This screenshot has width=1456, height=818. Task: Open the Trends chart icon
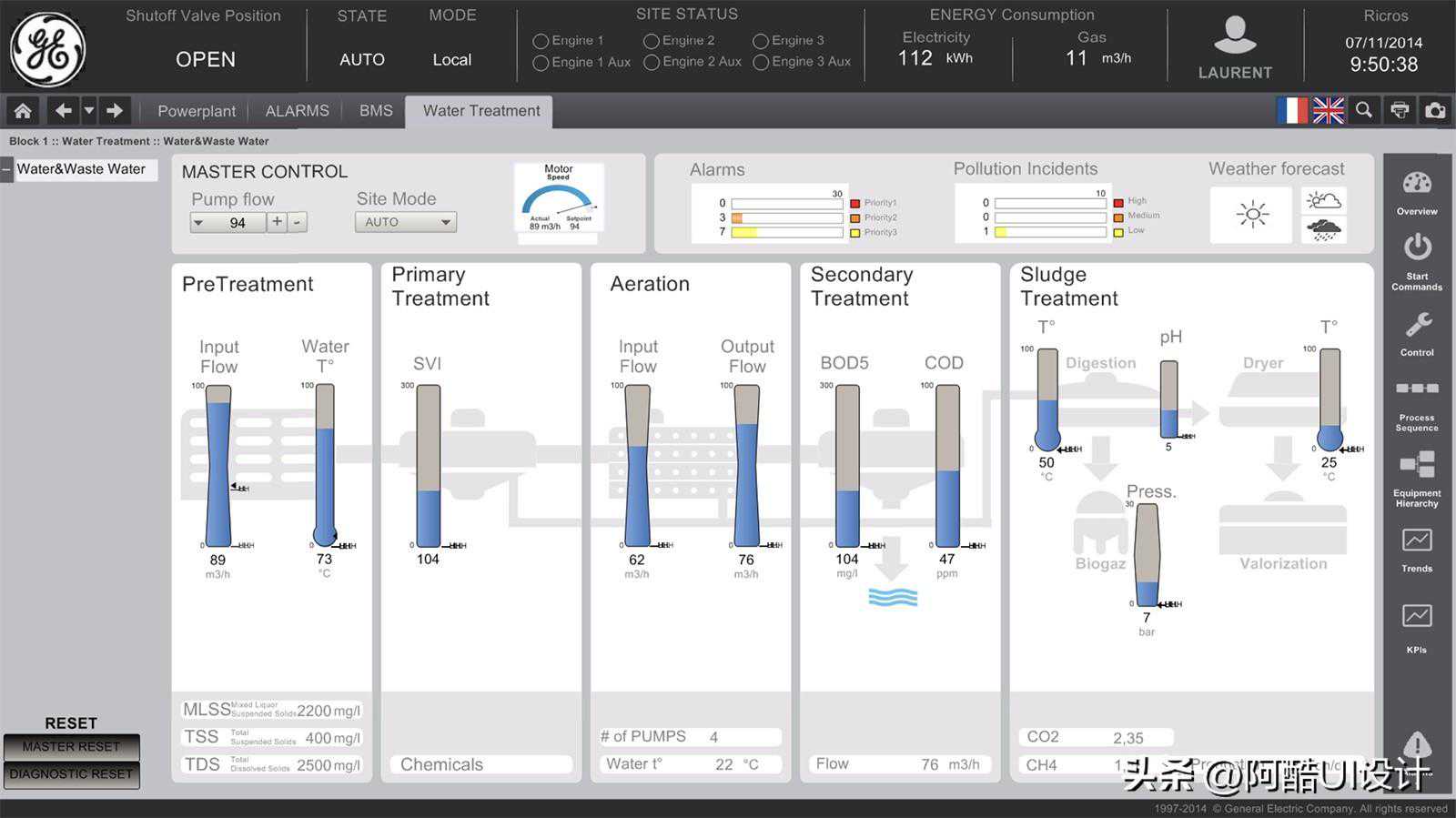click(x=1417, y=541)
